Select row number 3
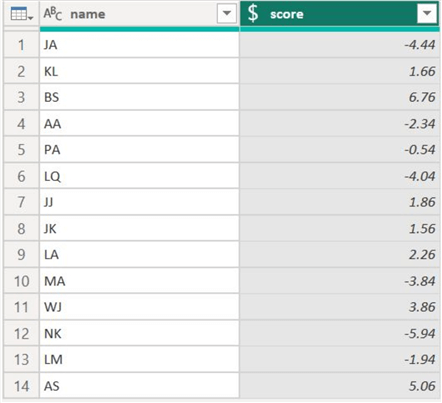 (21, 97)
